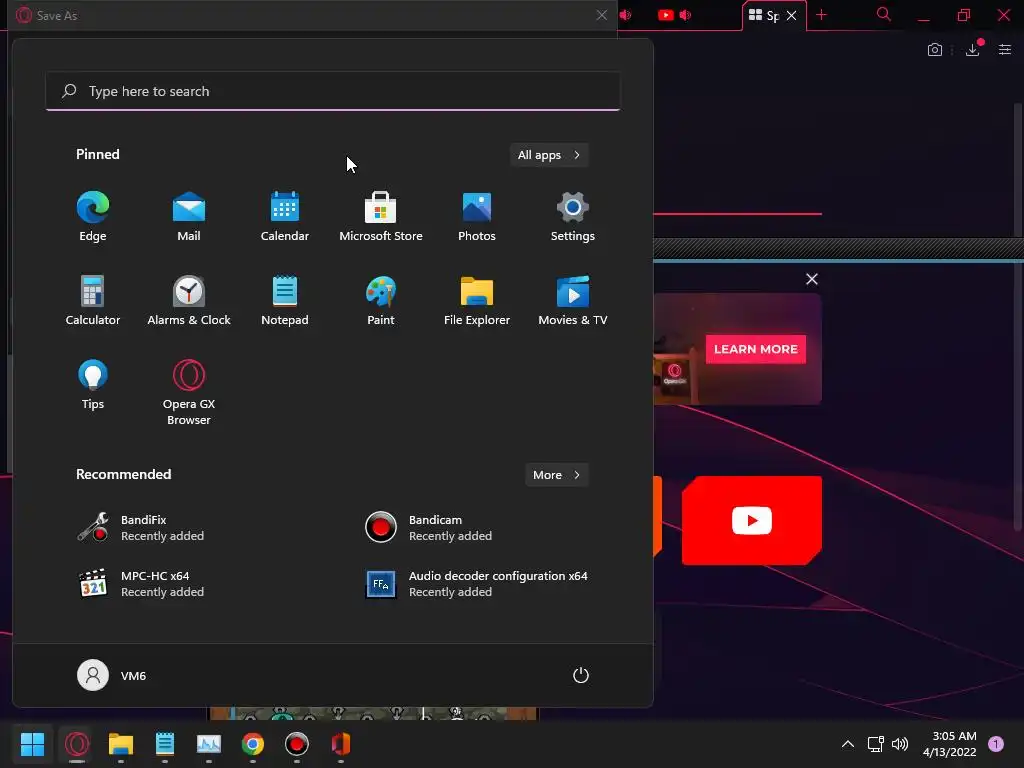Viewport: 1024px width, 768px height.
Task: Launch Notepad from pinned apps
Action: 285,301
